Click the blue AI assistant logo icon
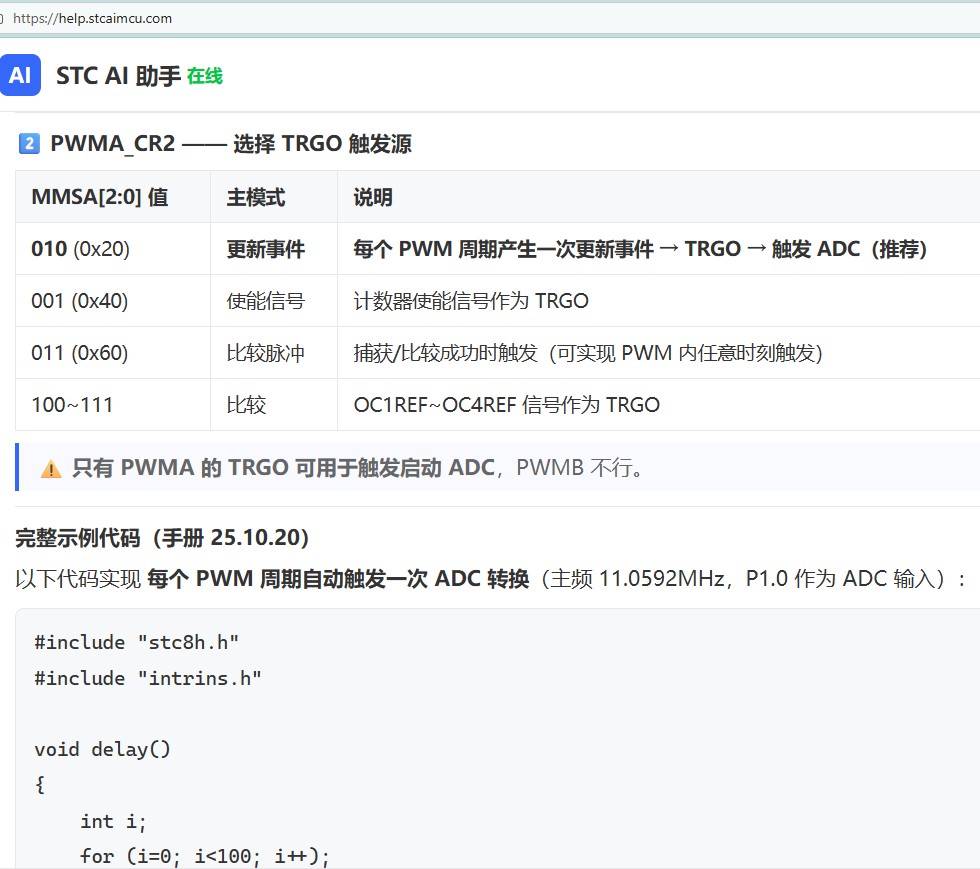 [20, 75]
